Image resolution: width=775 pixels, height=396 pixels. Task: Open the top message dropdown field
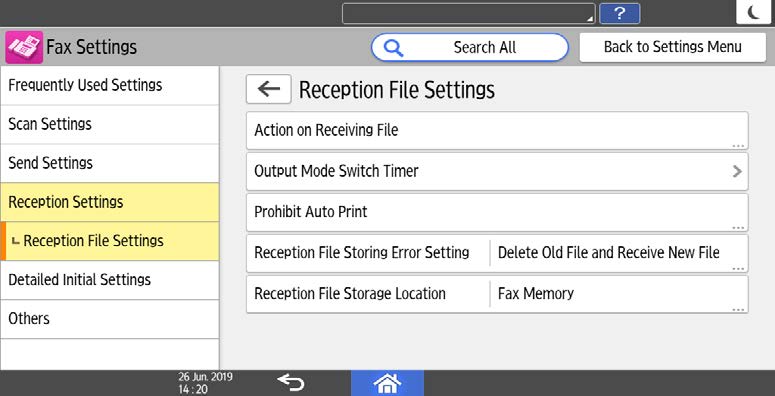469,13
